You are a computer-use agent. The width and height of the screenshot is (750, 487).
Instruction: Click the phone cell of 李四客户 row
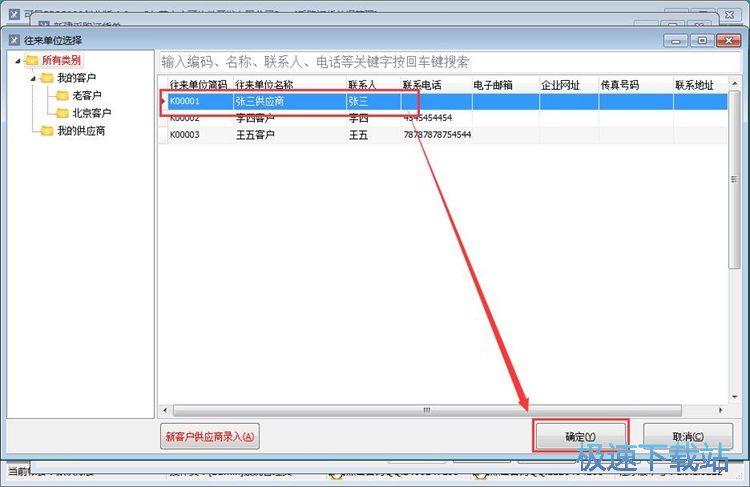[436, 118]
